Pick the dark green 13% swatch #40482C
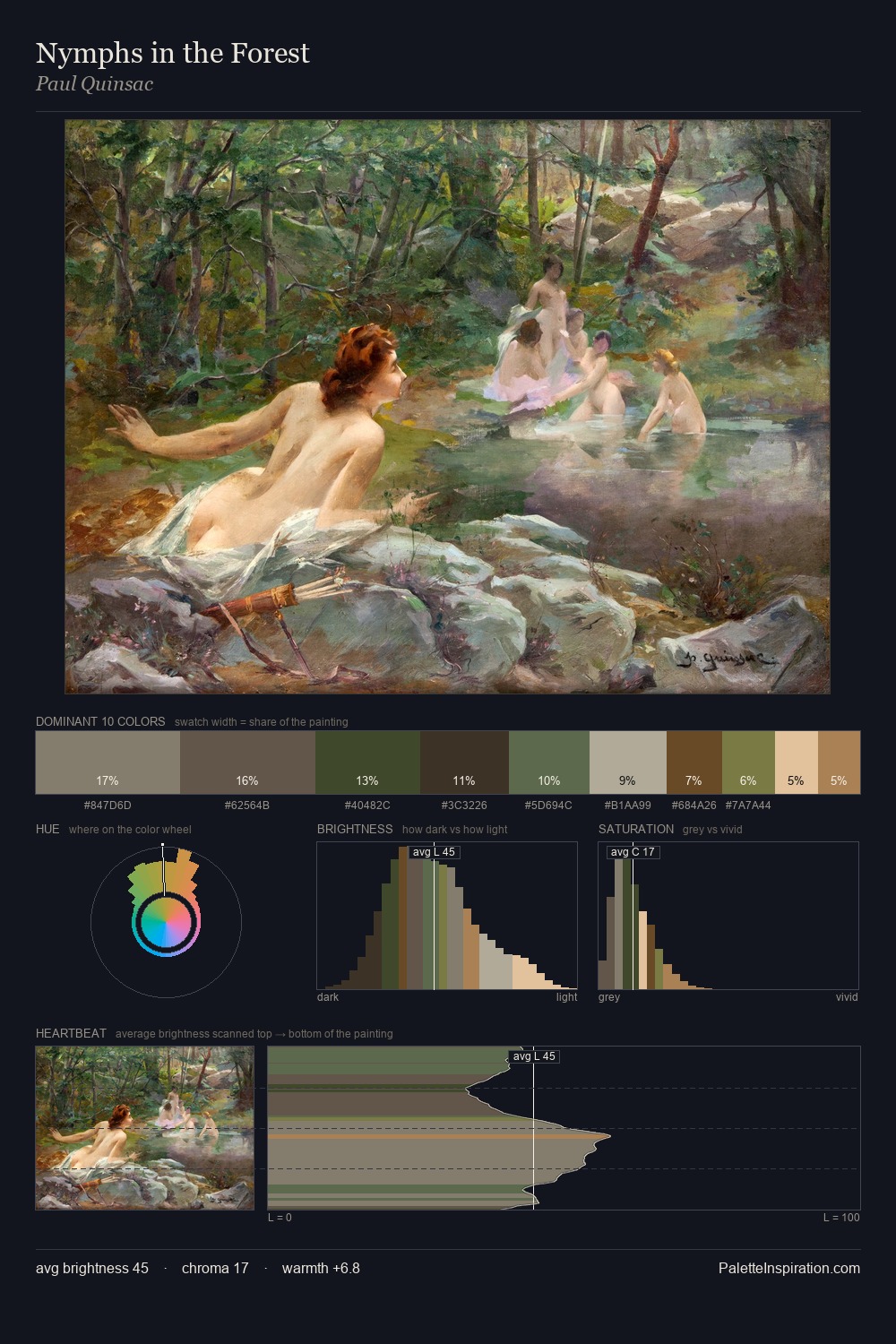 [367, 762]
